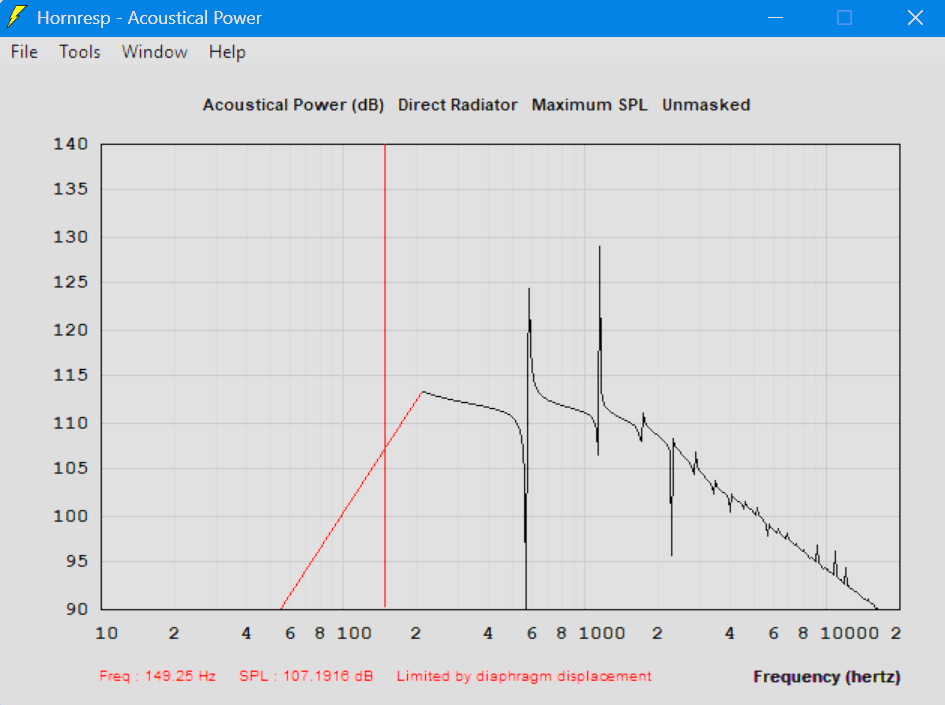Viewport: 945px width, 705px height.
Task: Click the 'Maximum SPL' label
Action: coord(589,105)
